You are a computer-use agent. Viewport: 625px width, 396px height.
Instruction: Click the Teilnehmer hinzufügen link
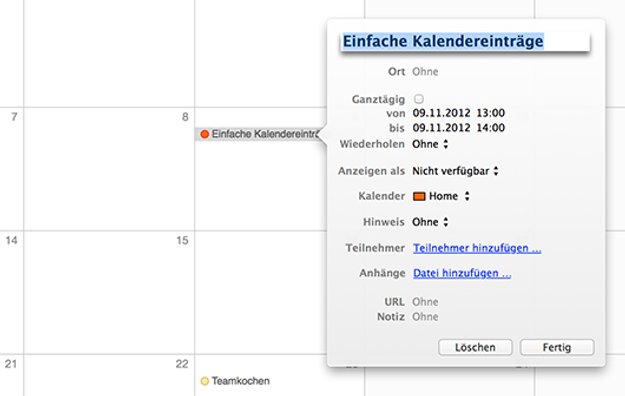pyautogui.click(x=477, y=248)
